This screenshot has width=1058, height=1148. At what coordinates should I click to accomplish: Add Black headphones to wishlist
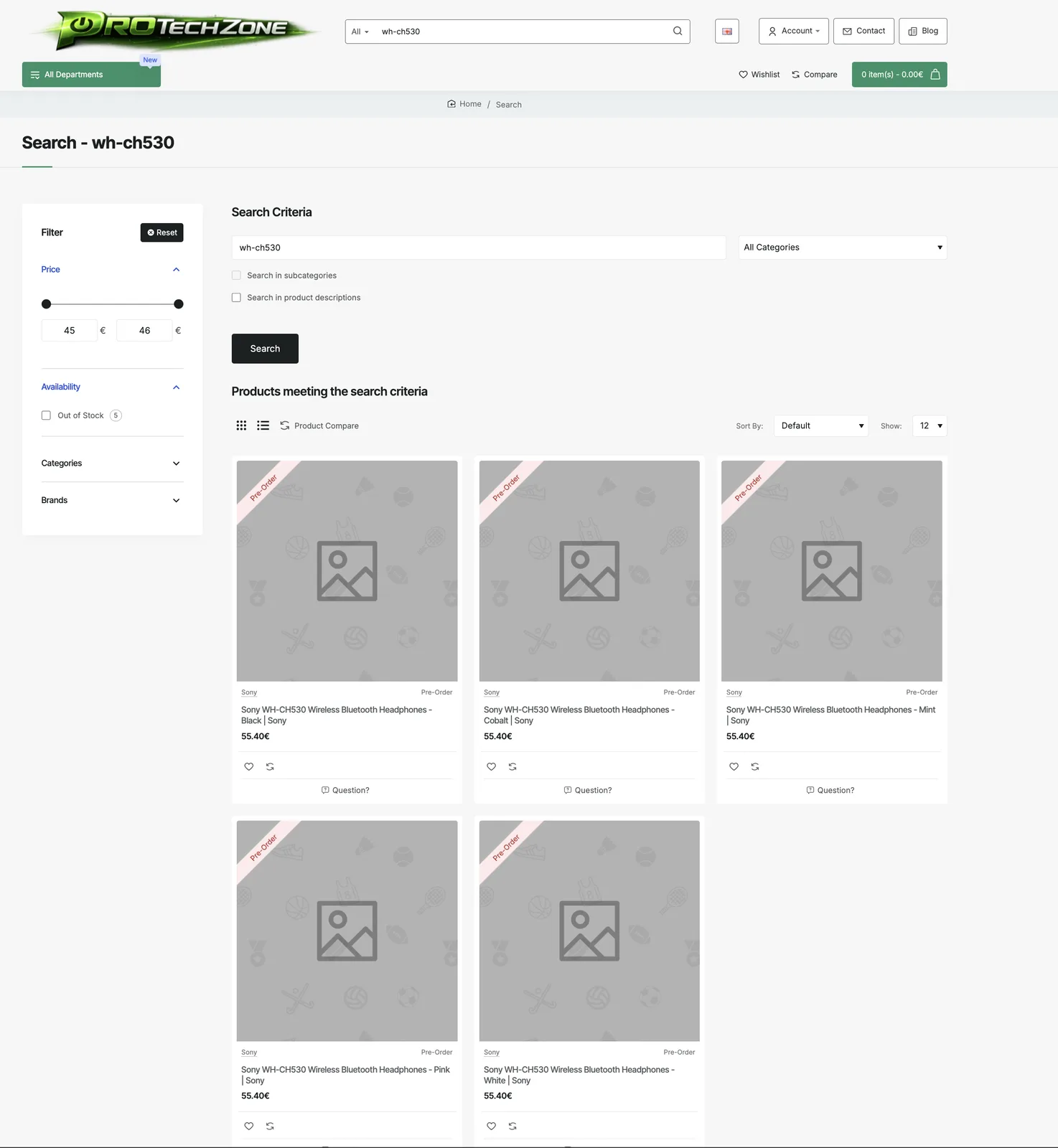coord(249,766)
